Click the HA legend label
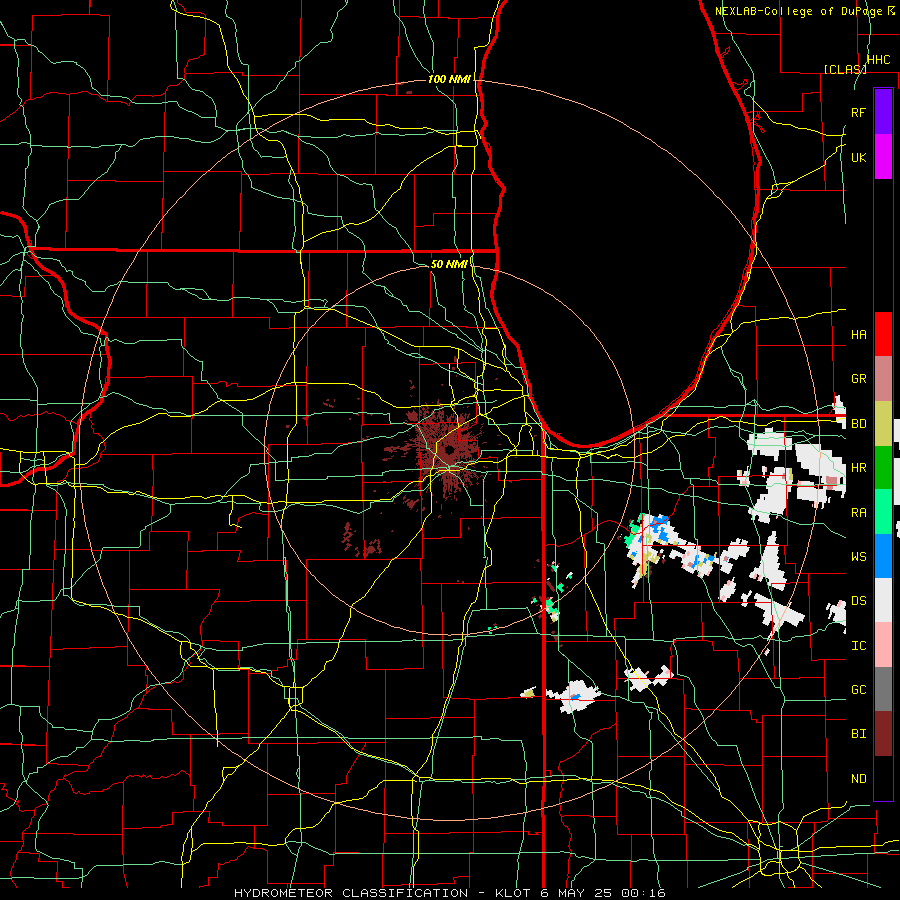Image resolution: width=900 pixels, height=900 pixels. click(858, 334)
